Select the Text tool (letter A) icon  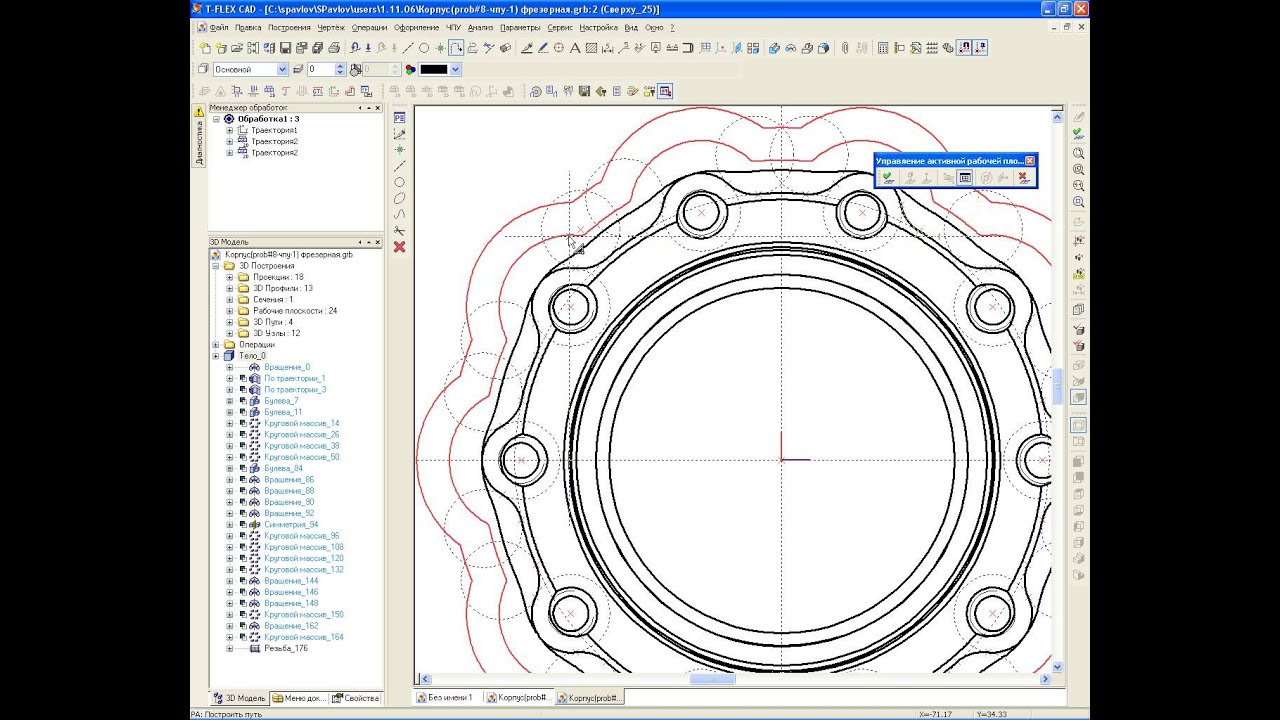tap(575, 48)
